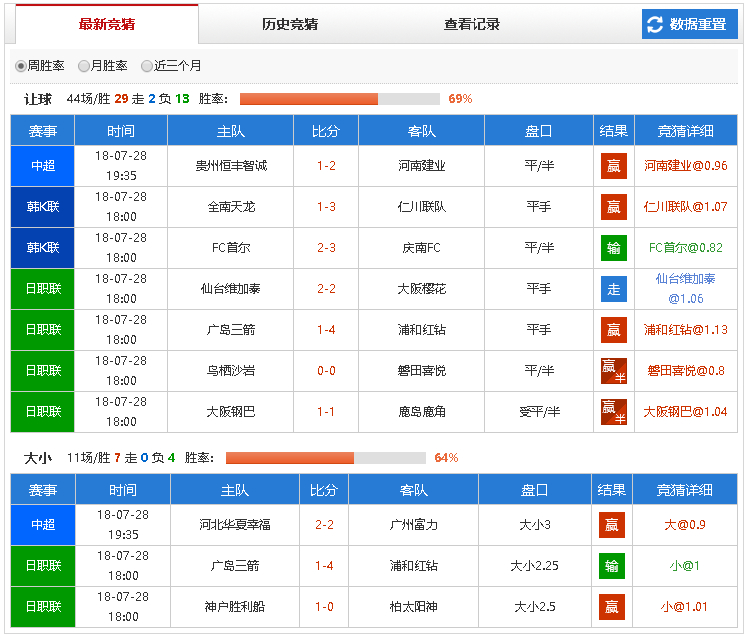Click score 0-0 in 鸟栖沙岩 row
The image size is (747, 639).
point(326,371)
